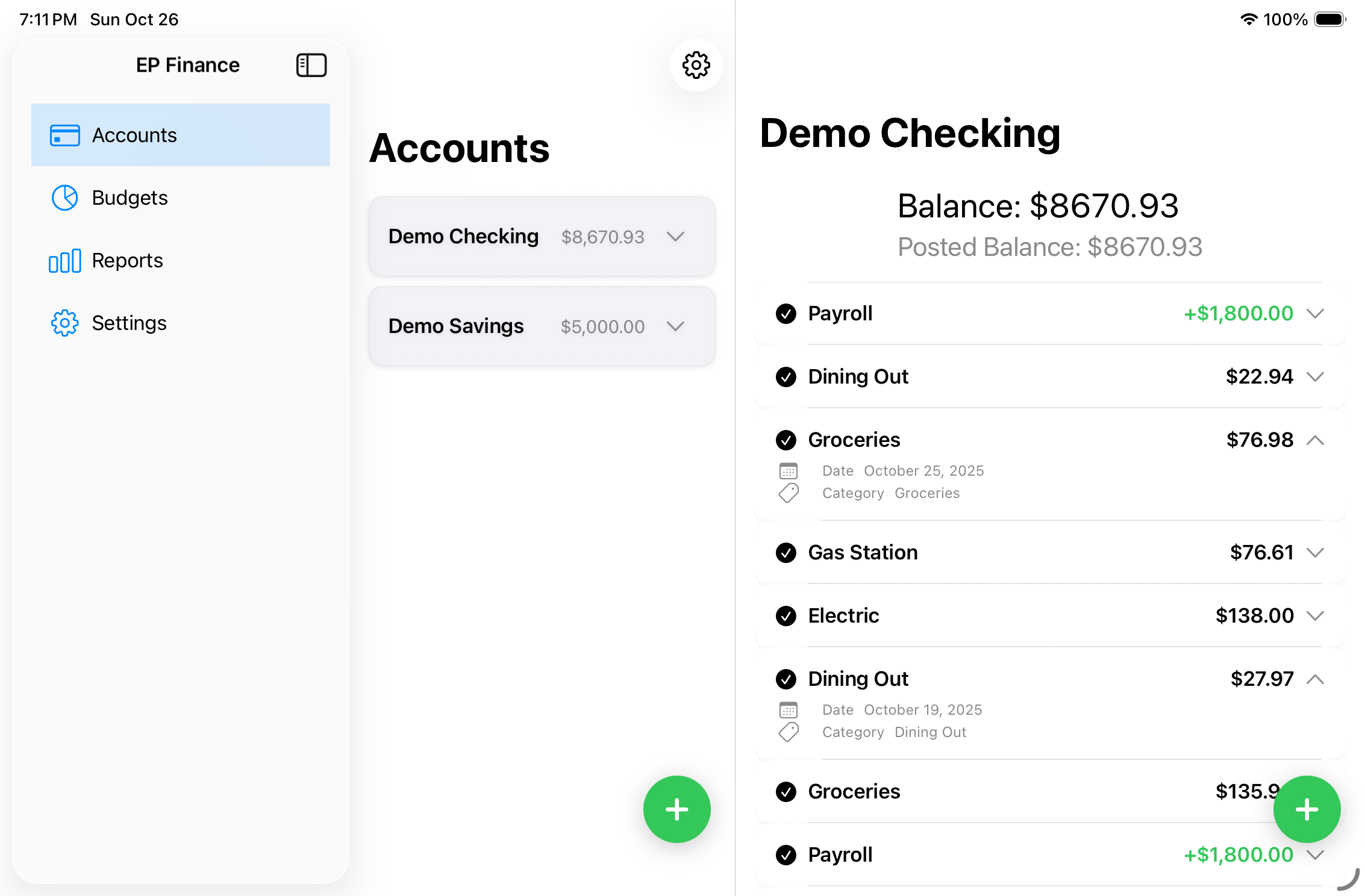Click the credit card Accounts icon
Viewport: 1365px width, 896px height.
[x=64, y=135]
